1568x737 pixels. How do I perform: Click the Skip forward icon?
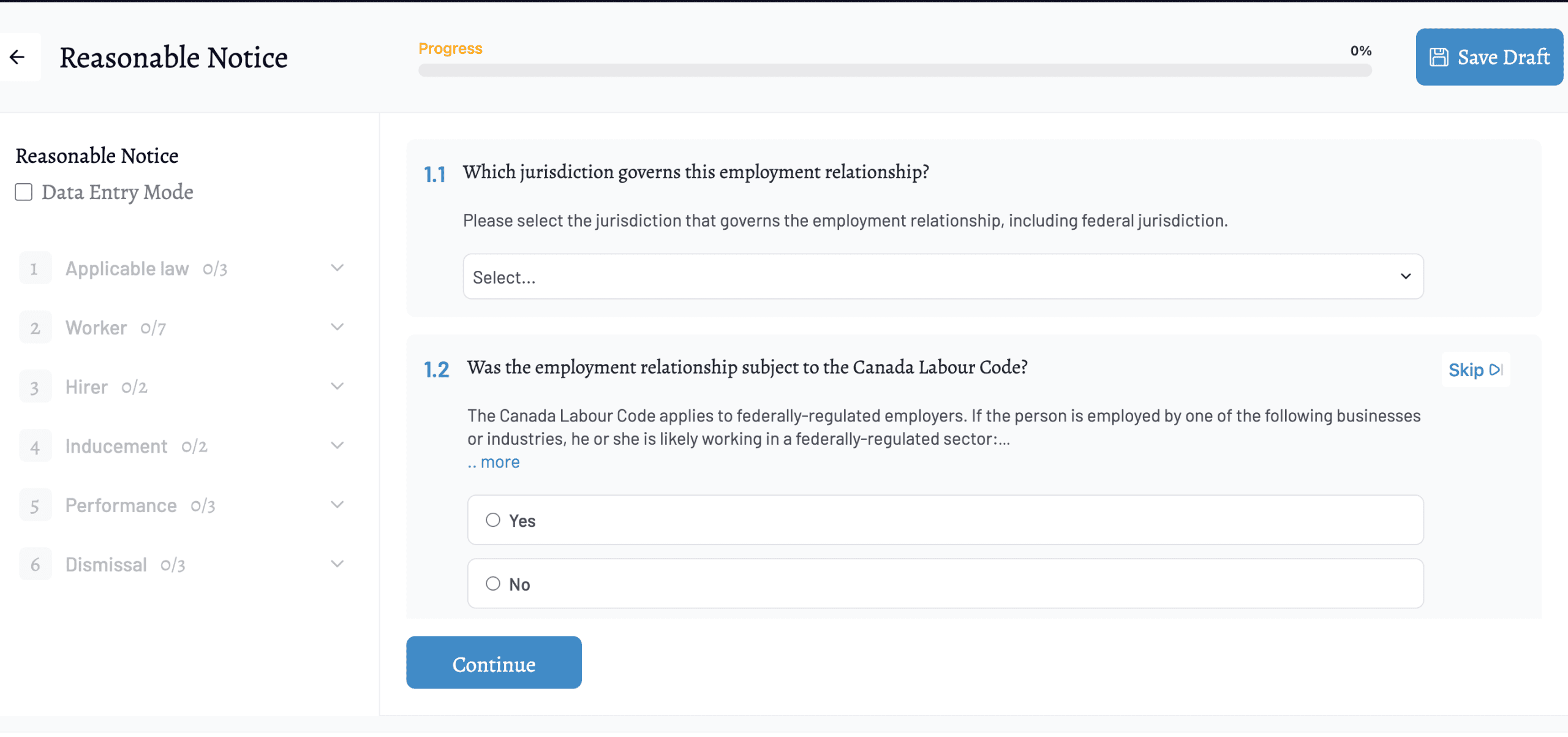[x=1495, y=369]
